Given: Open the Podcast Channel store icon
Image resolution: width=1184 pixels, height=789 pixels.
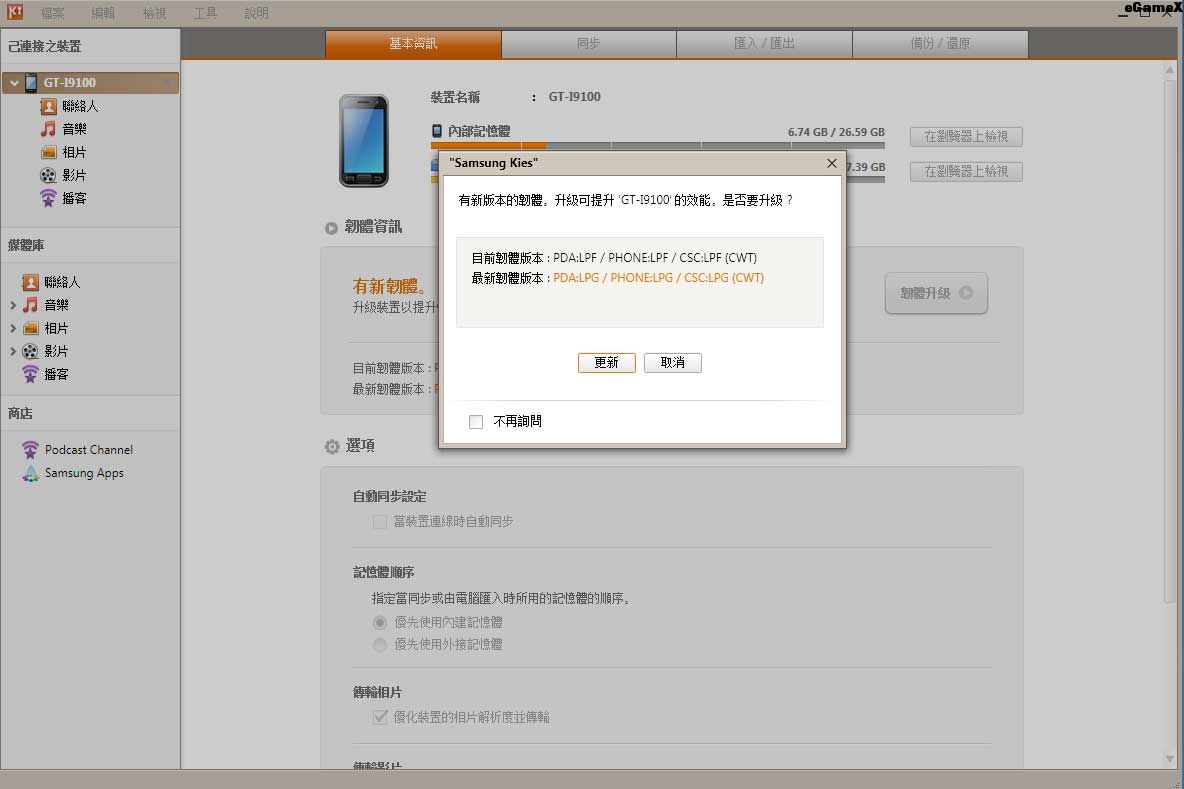Looking at the screenshot, I should [x=30, y=450].
